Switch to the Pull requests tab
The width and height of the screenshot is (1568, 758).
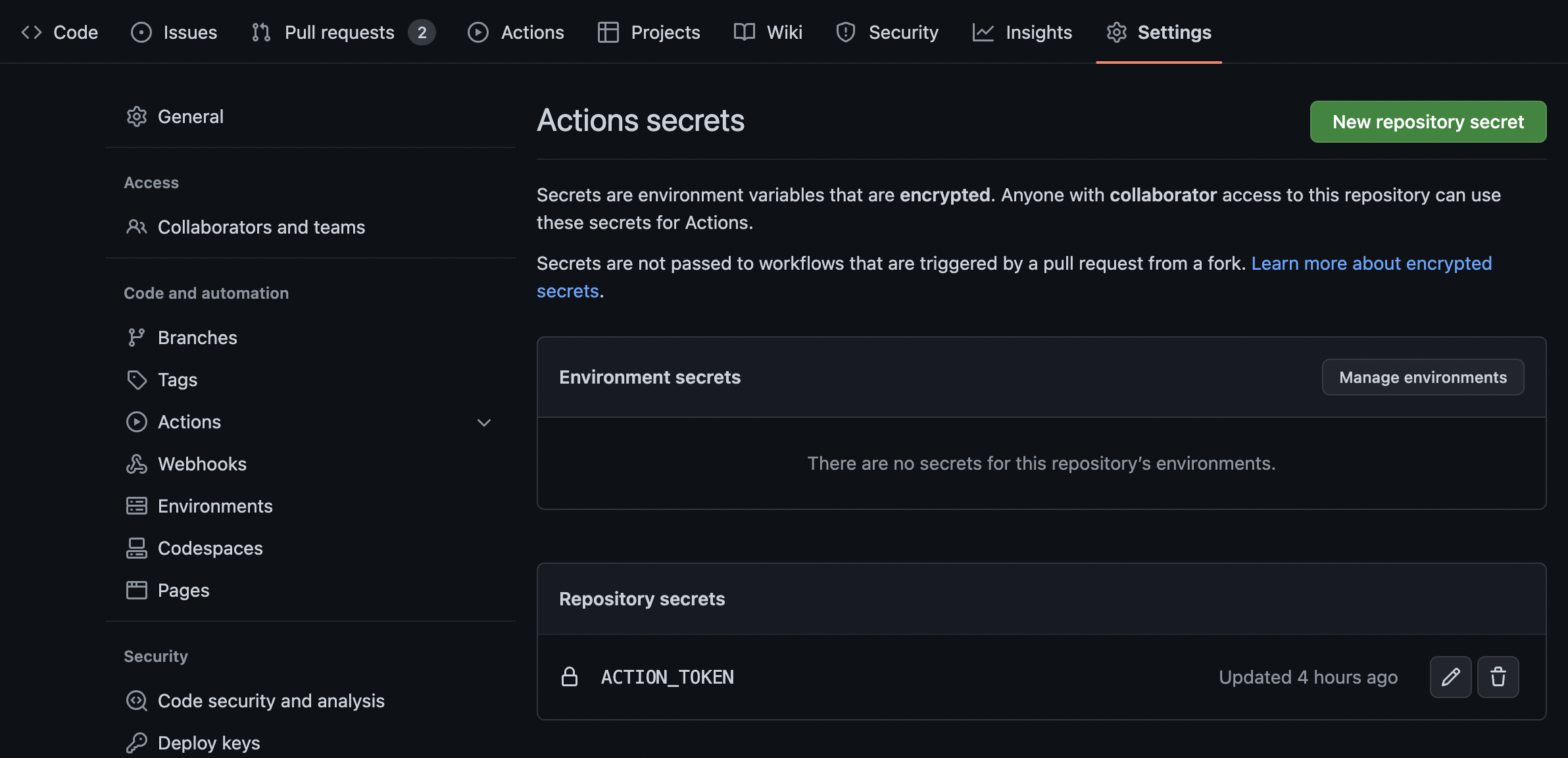pos(339,32)
